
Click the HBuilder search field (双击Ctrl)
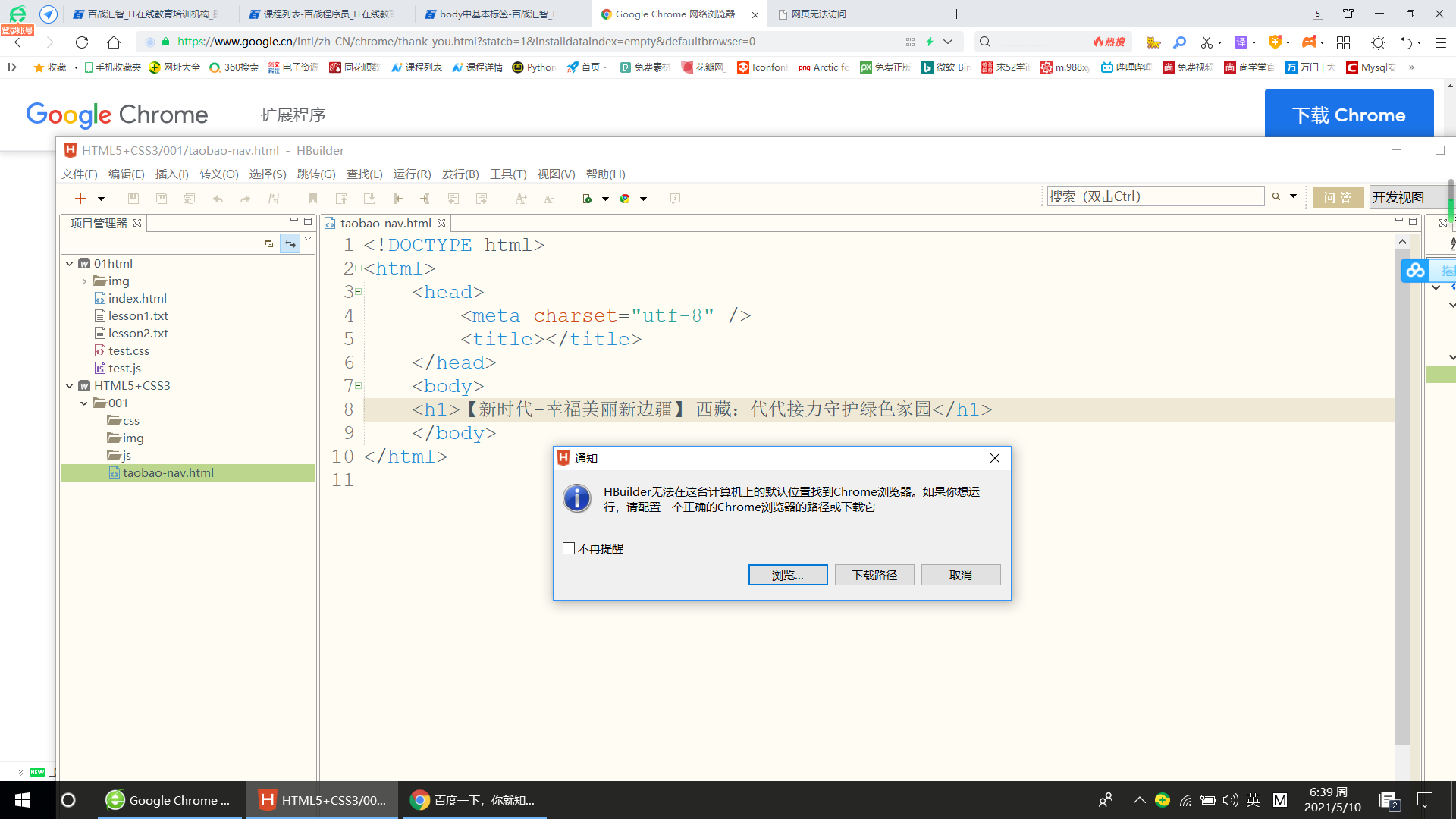(1156, 196)
